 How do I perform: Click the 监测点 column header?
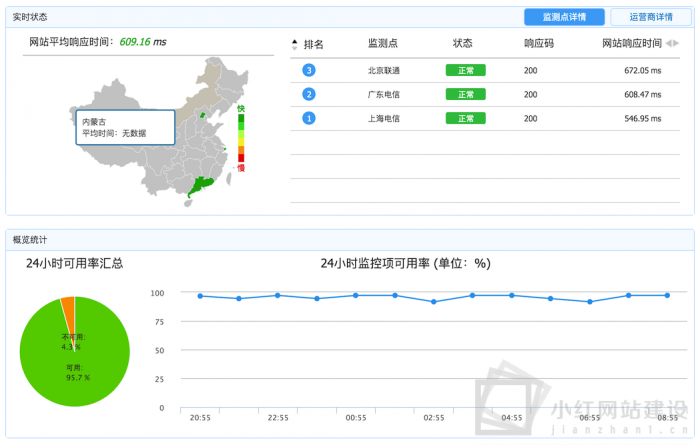pyautogui.click(x=383, y=44)
